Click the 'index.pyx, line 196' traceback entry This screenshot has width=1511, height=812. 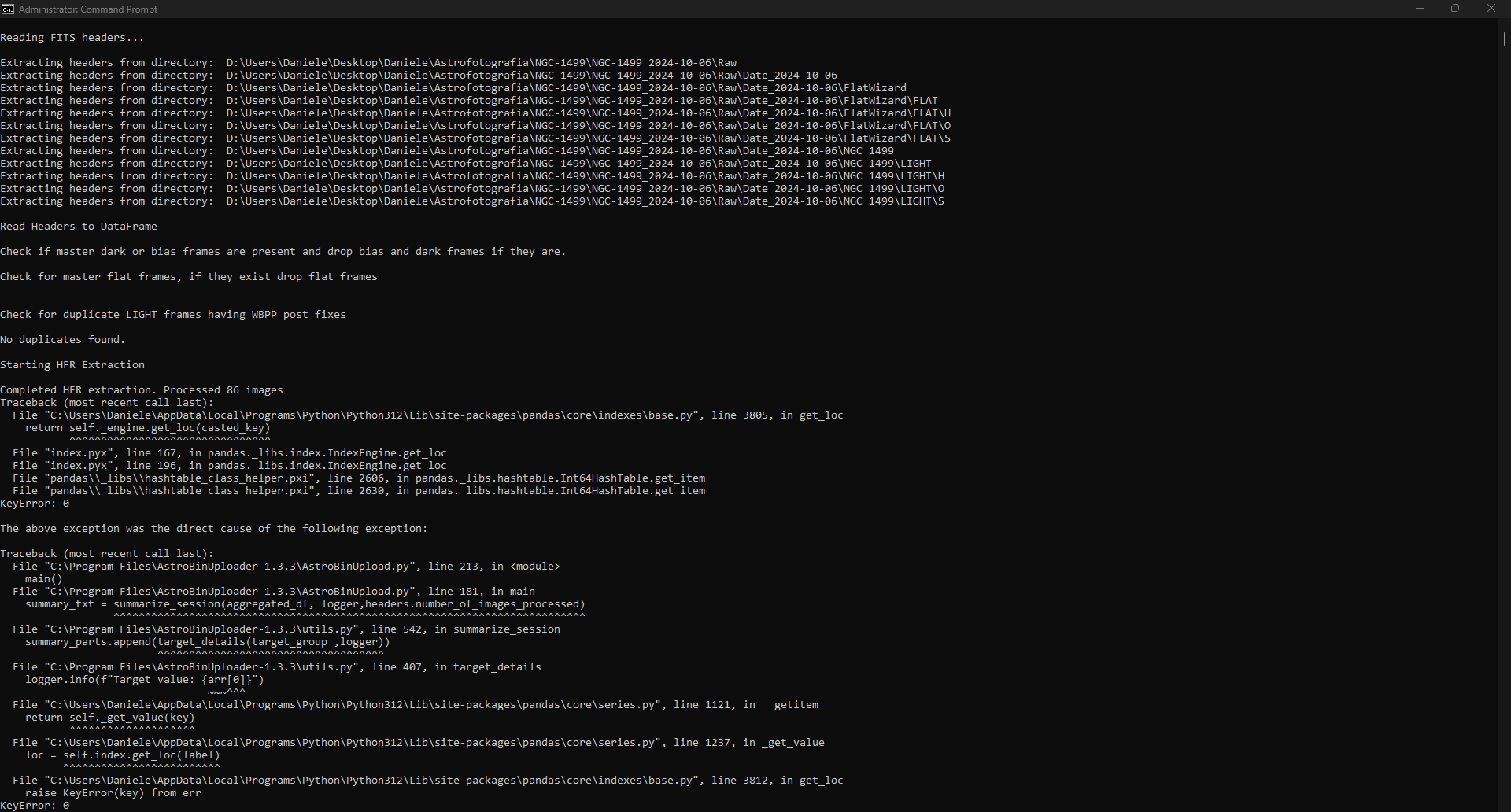pyautogui.click(x=230, y=466)
